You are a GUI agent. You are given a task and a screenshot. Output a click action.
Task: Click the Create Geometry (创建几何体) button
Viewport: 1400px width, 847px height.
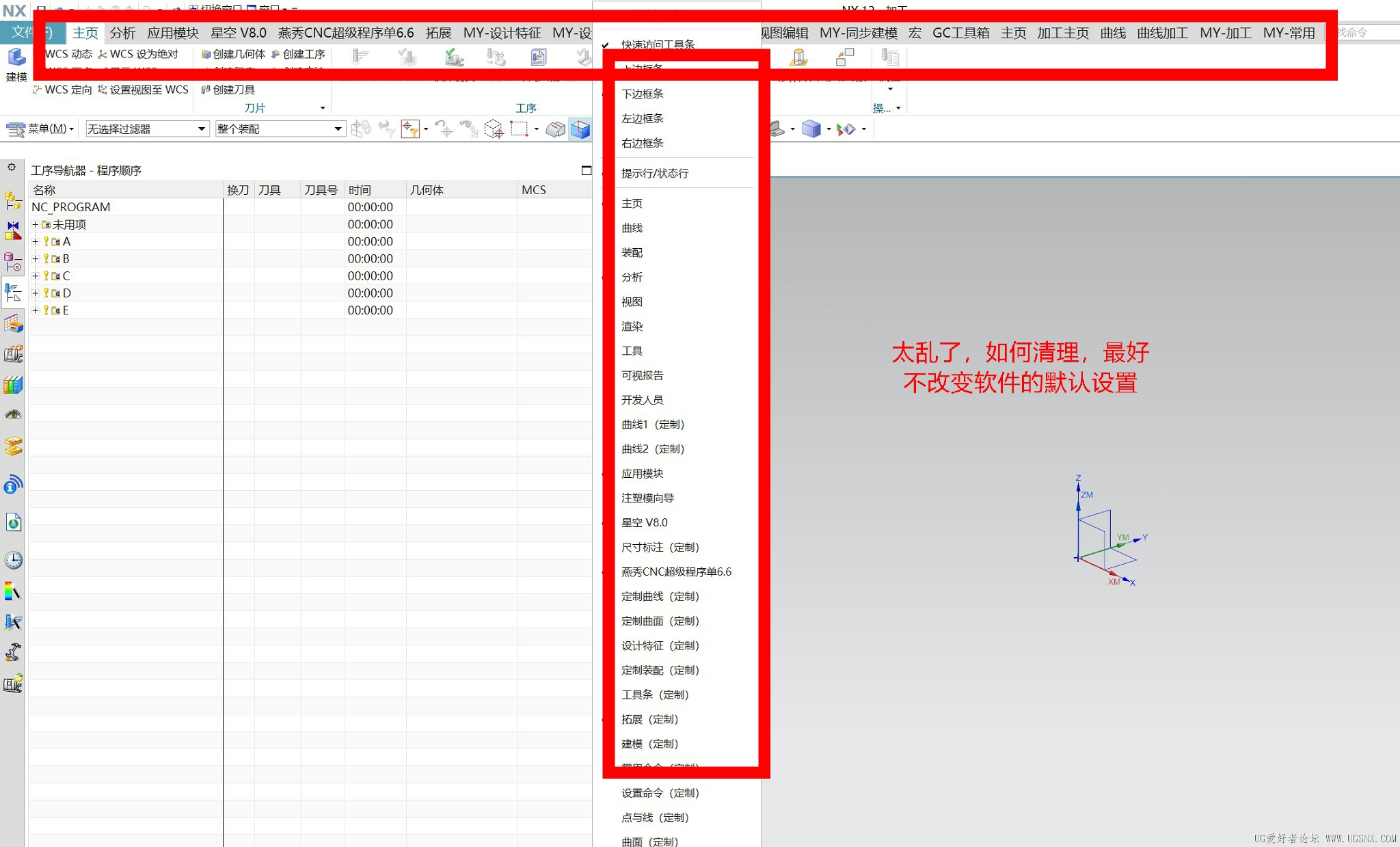[233, 54]
